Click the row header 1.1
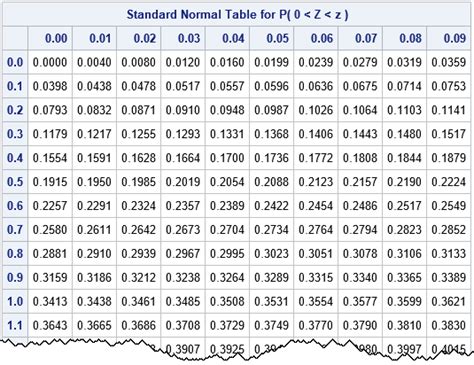This screenshot has height=365, width=474. [15, 325]
